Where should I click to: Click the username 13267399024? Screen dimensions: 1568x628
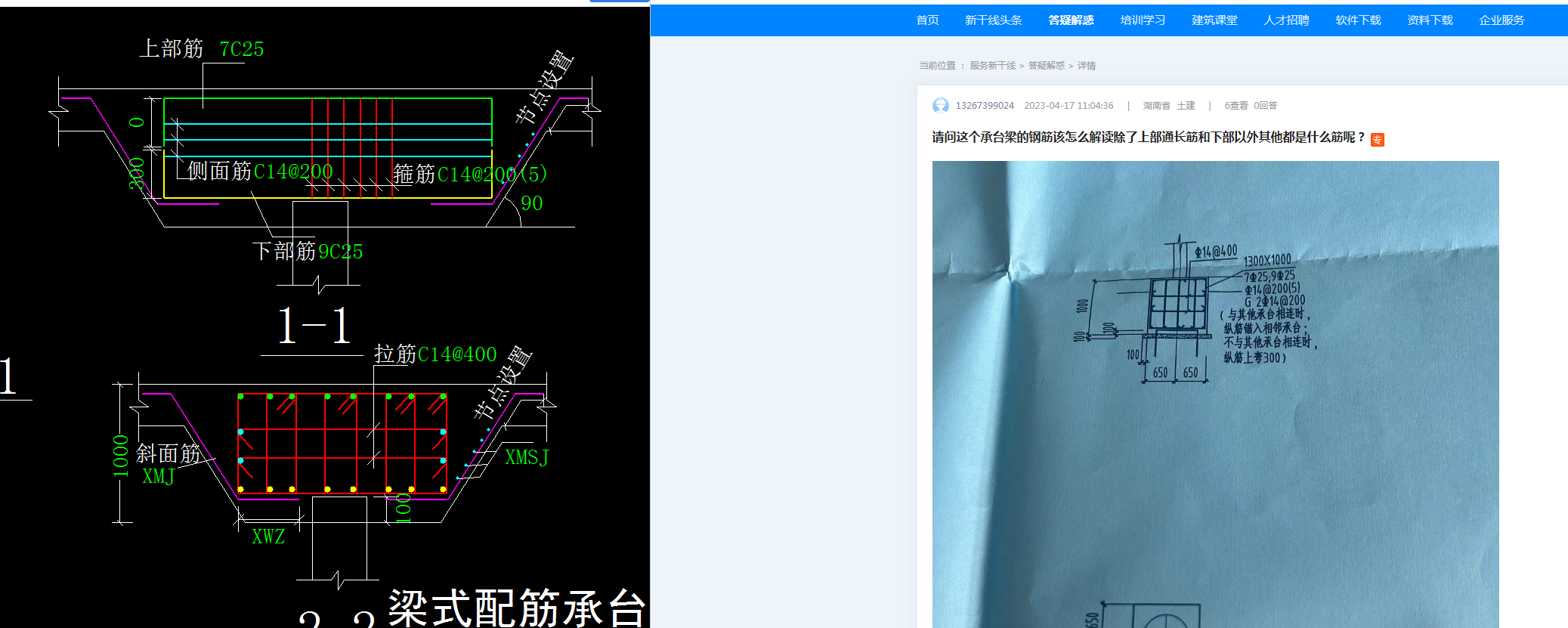point(985,106)
